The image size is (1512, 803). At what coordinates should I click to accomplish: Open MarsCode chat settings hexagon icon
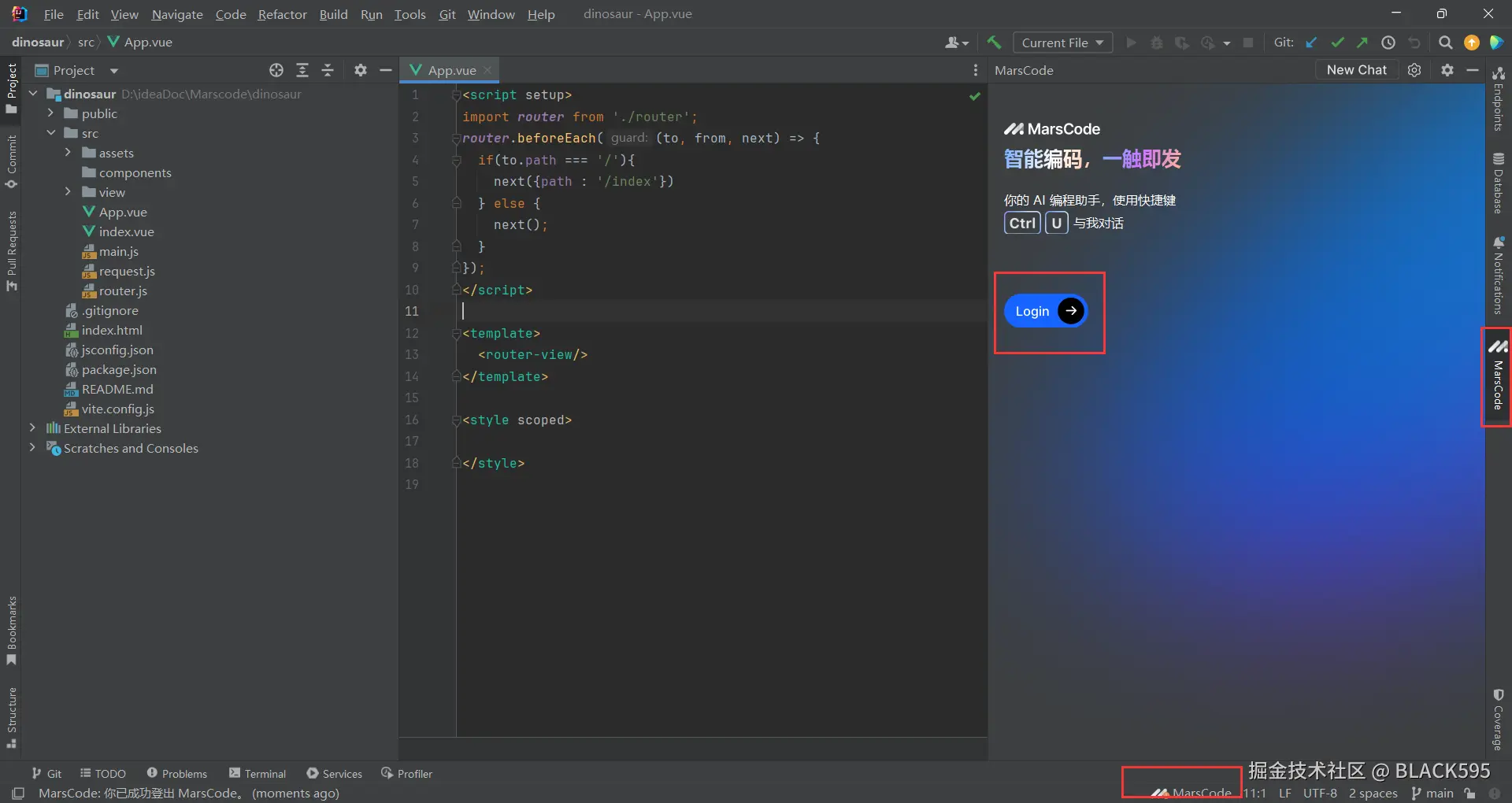pyautogui.click(x=1414, y=70)
